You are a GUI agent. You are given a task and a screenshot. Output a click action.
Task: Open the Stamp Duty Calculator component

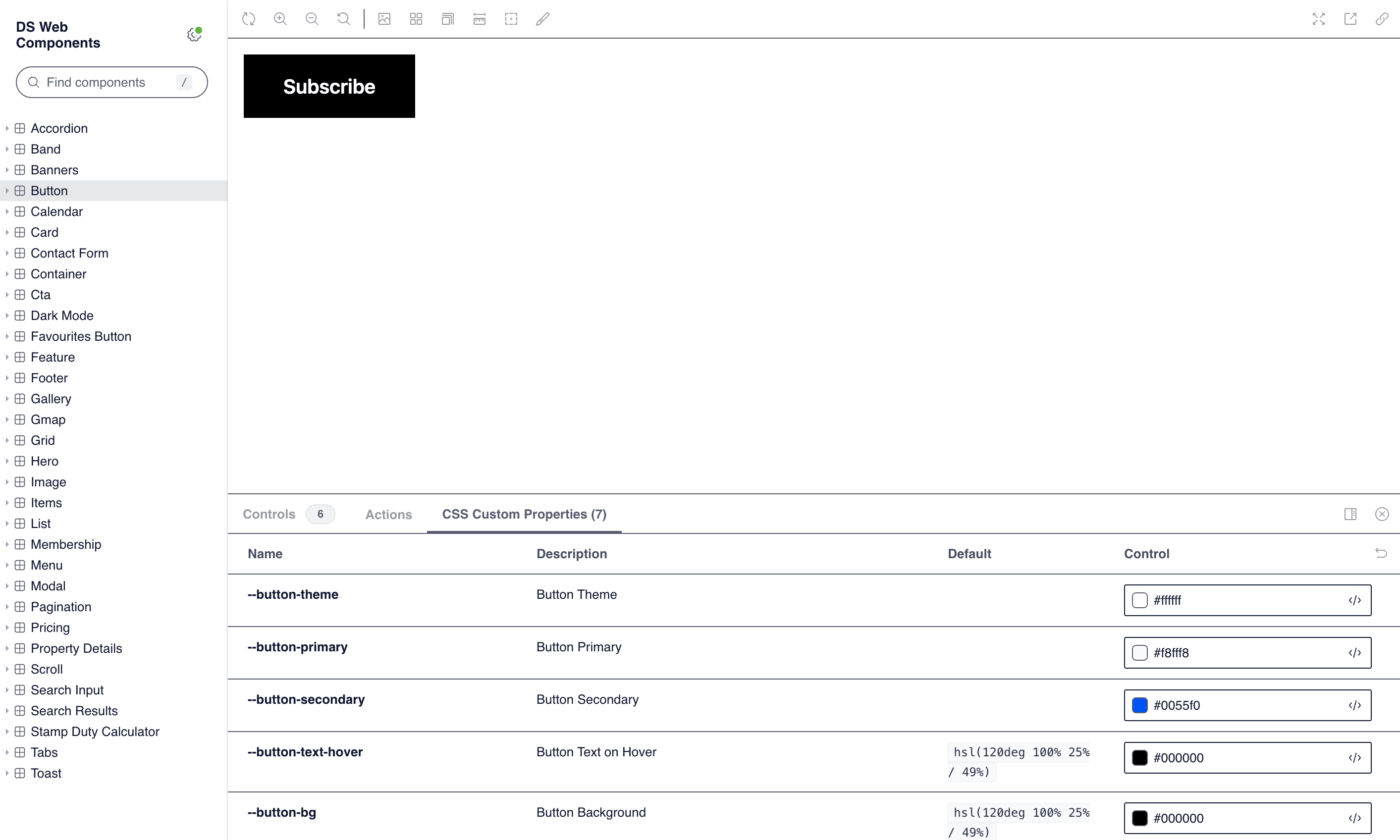(95, 732)
